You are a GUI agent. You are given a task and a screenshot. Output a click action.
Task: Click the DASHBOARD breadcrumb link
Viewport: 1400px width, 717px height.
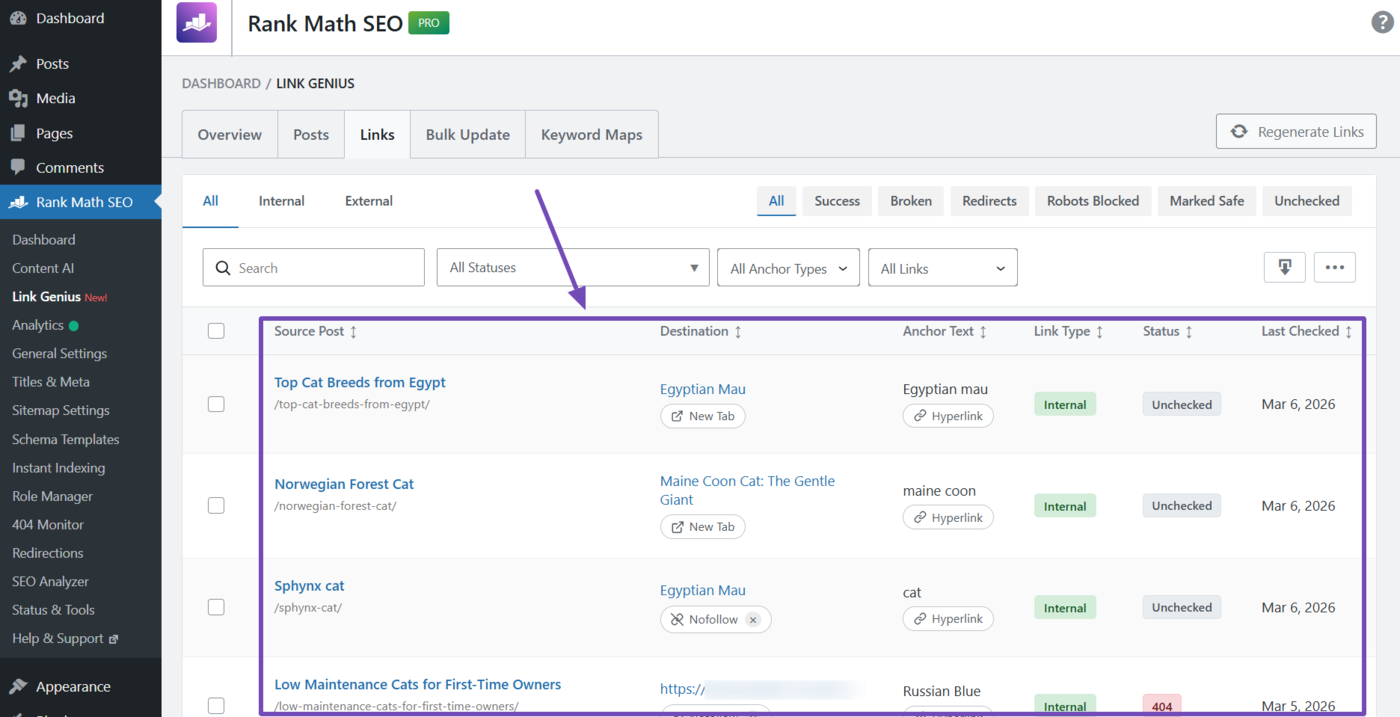click(x=221, y=84)
